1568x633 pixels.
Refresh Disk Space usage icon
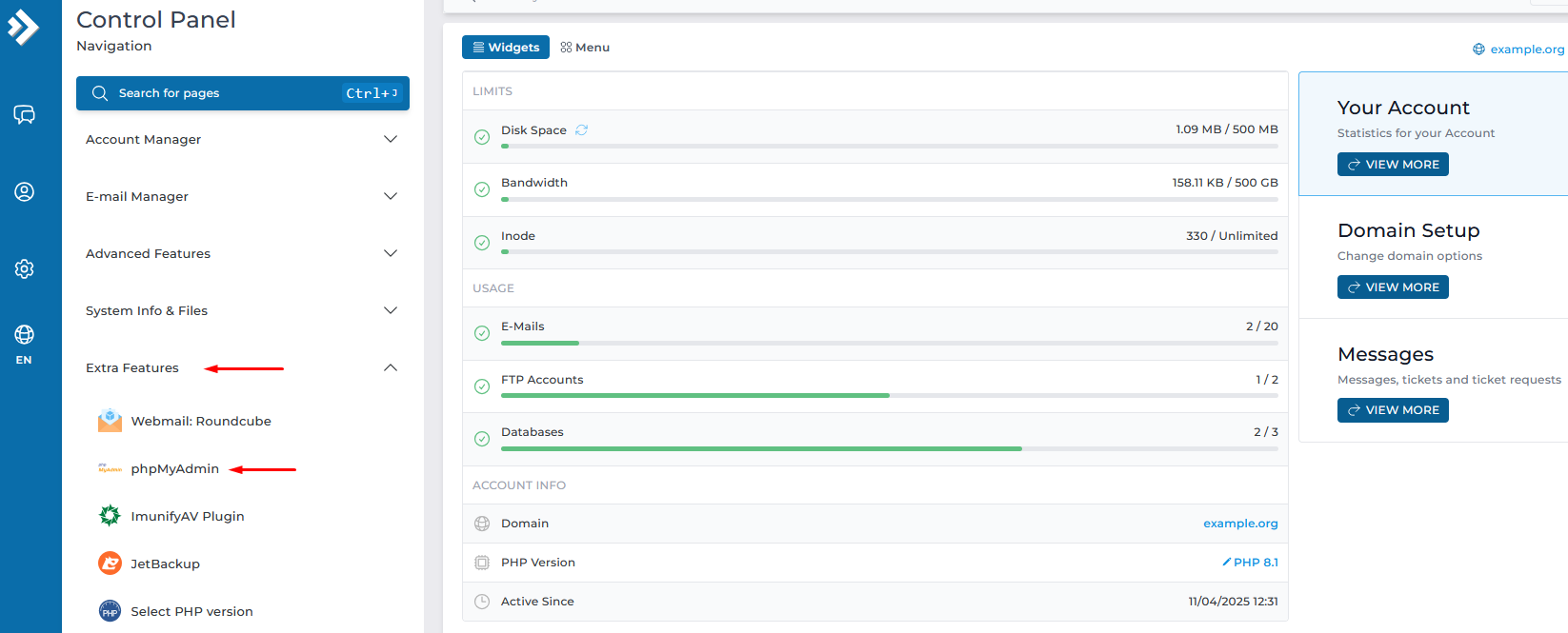(x=581, y=130)
